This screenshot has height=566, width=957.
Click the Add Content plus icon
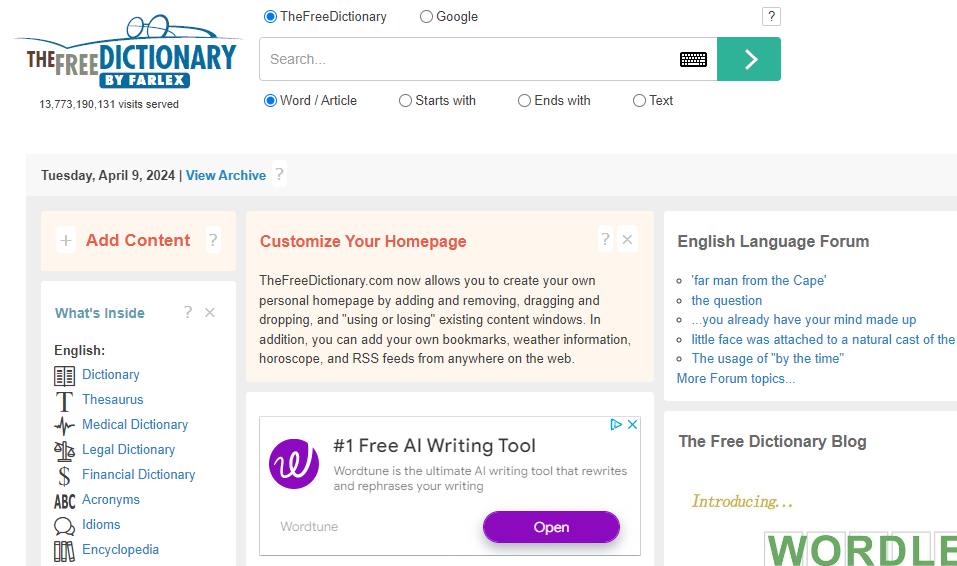[66, 240]
